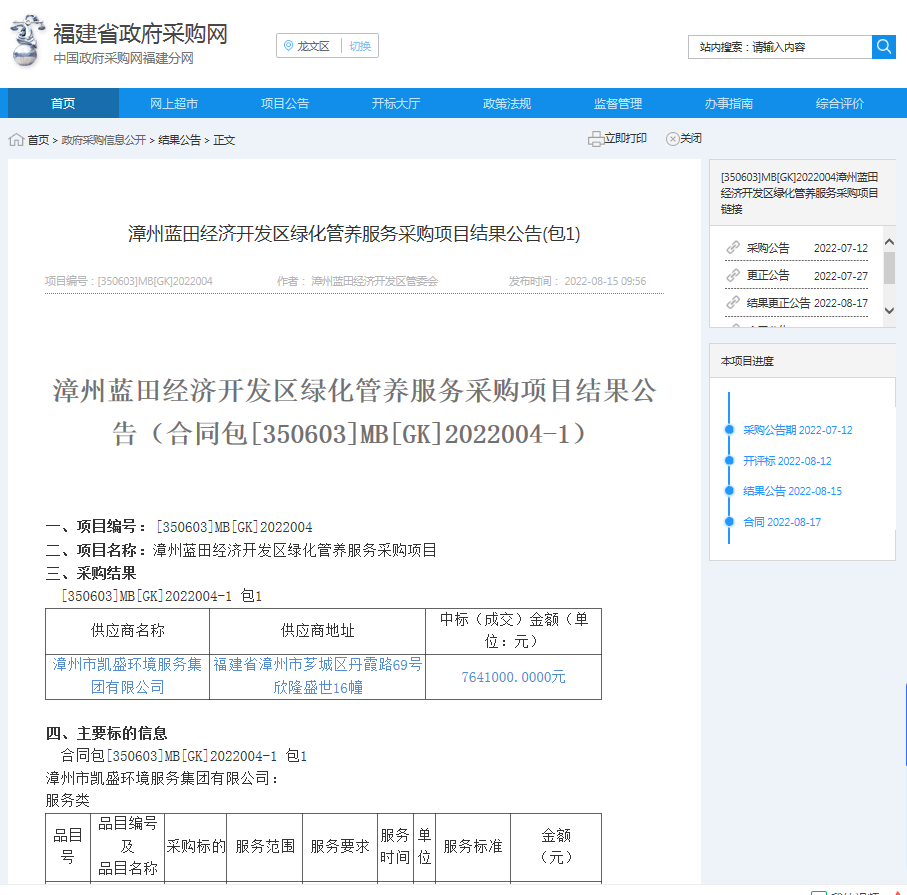Open the 网上超市 navigation tab

[174, 104]
